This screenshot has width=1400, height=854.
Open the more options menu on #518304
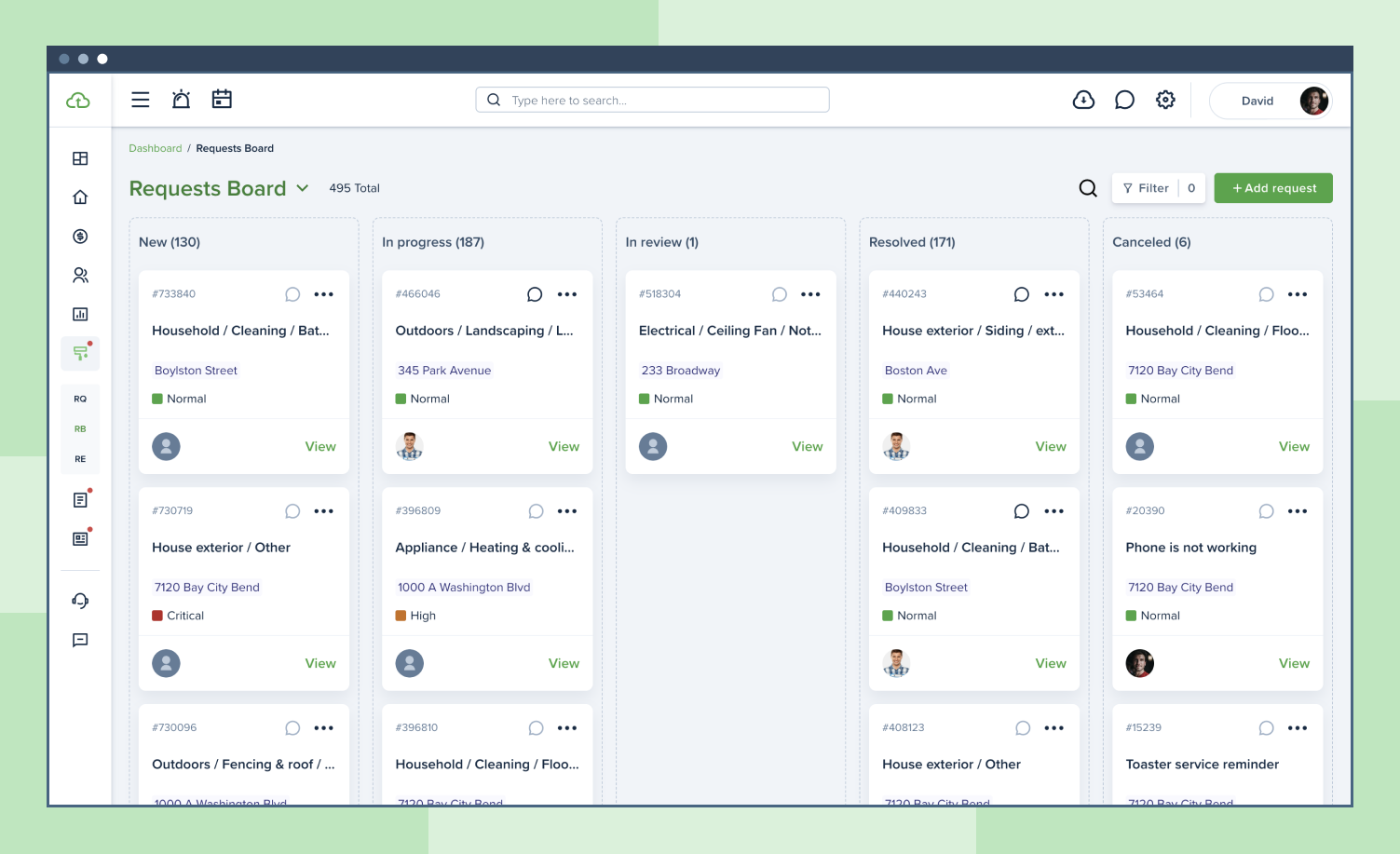pyautogui.click(x=811, y=294)
